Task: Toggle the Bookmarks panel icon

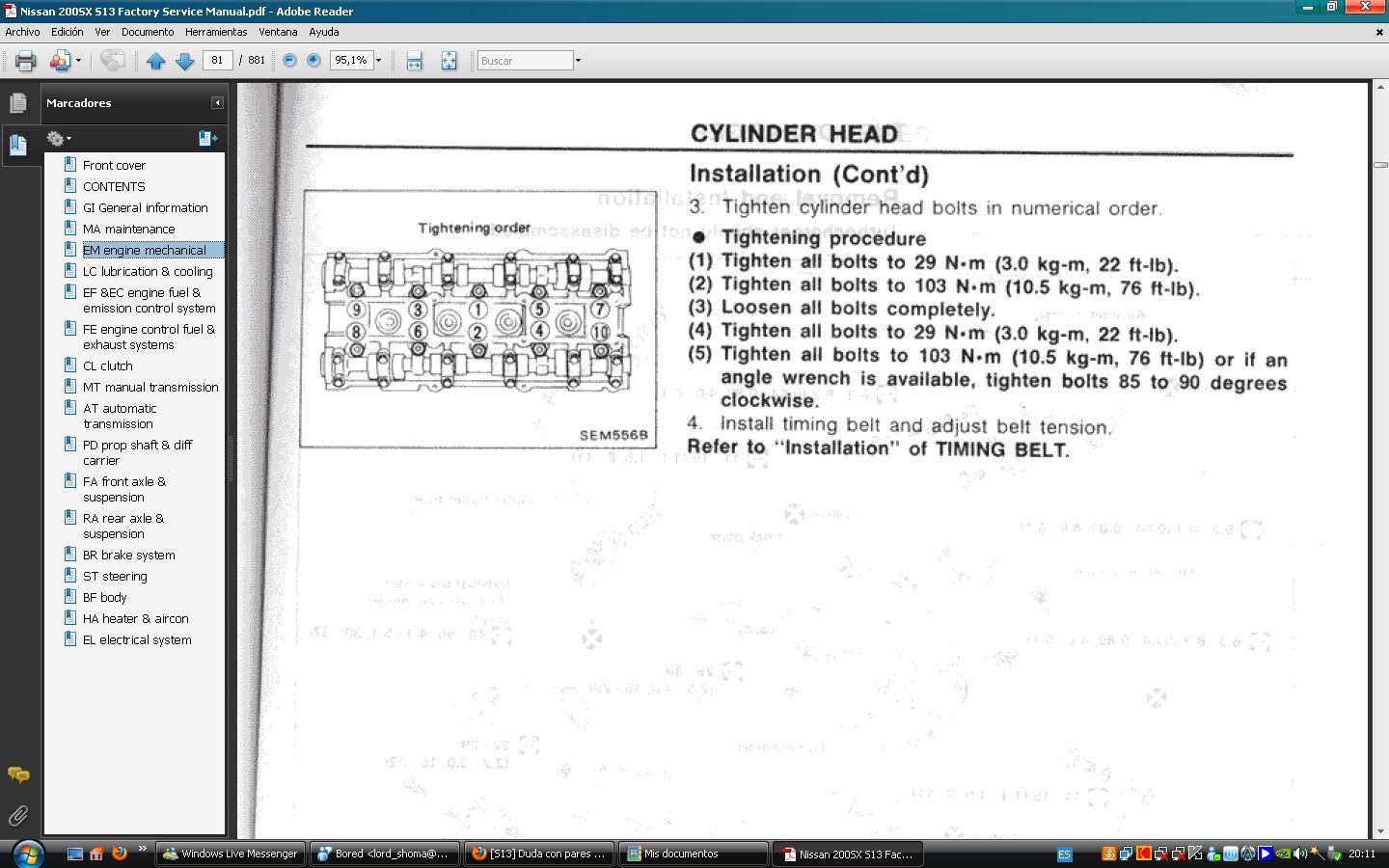Action: tap(18, 146)
